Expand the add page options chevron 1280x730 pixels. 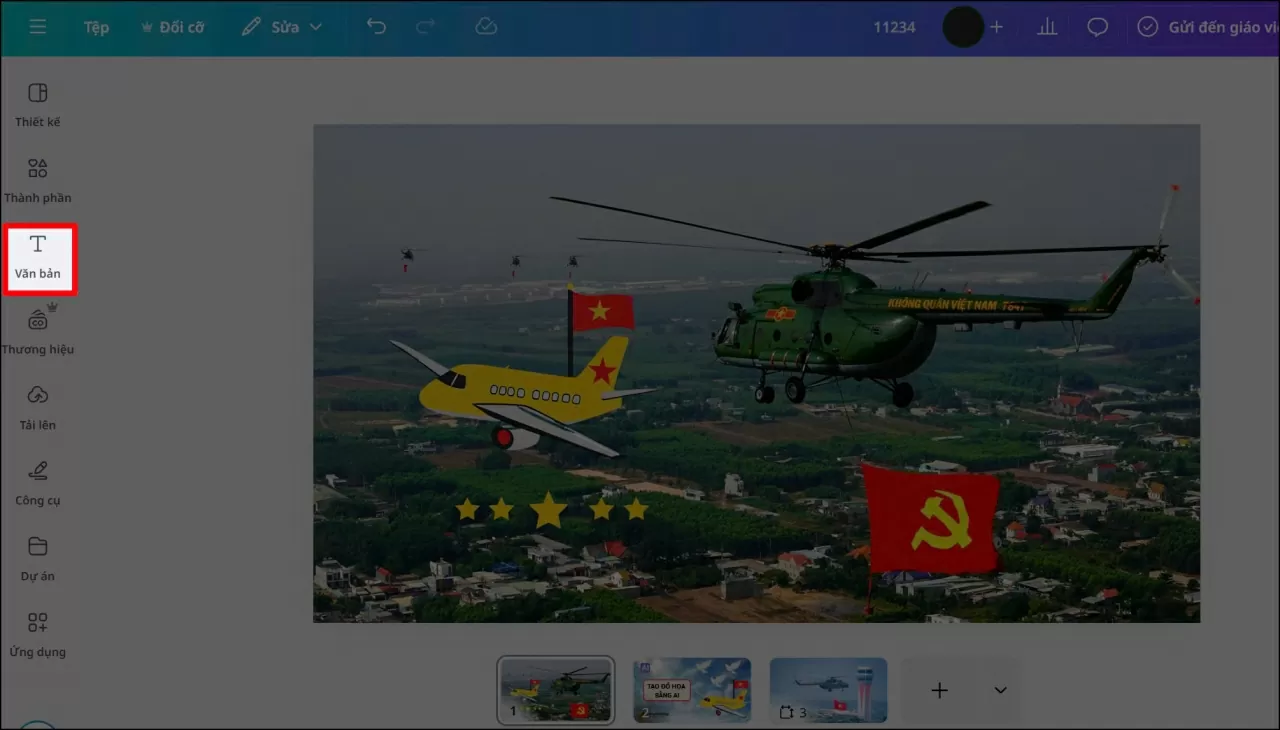coord(1000,690)
